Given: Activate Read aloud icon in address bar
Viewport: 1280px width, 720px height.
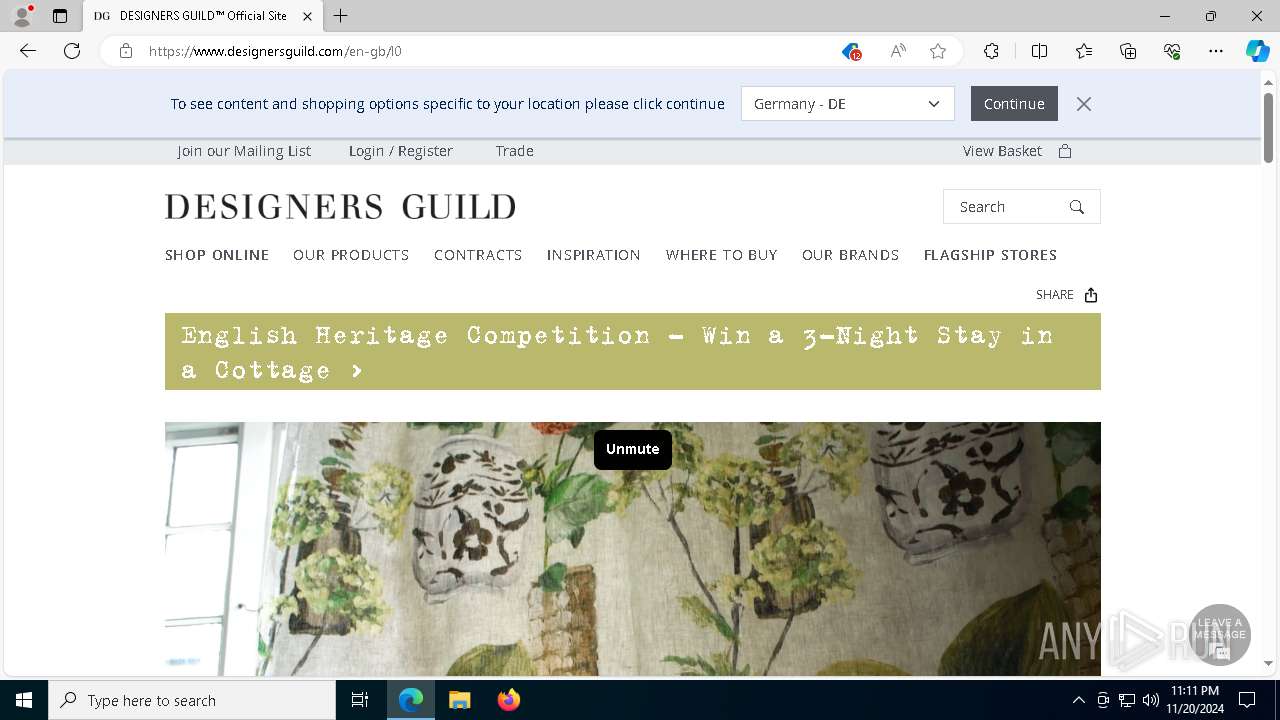Looking at the screenshot, I should coord(898,51).
